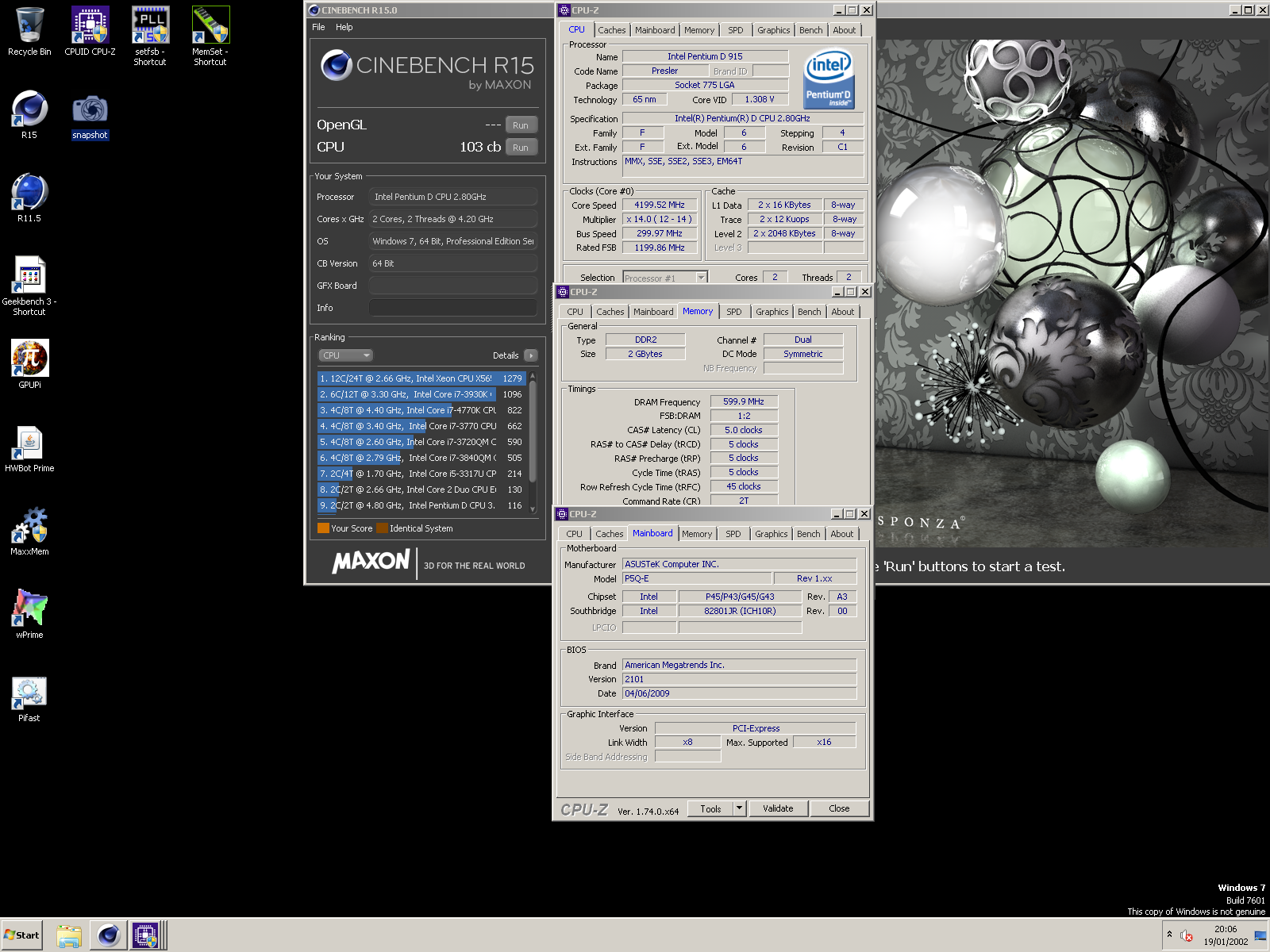The image size is (1270, 952).
Task: Click the Core VID 1.308 V value
Action: (760, 99)
